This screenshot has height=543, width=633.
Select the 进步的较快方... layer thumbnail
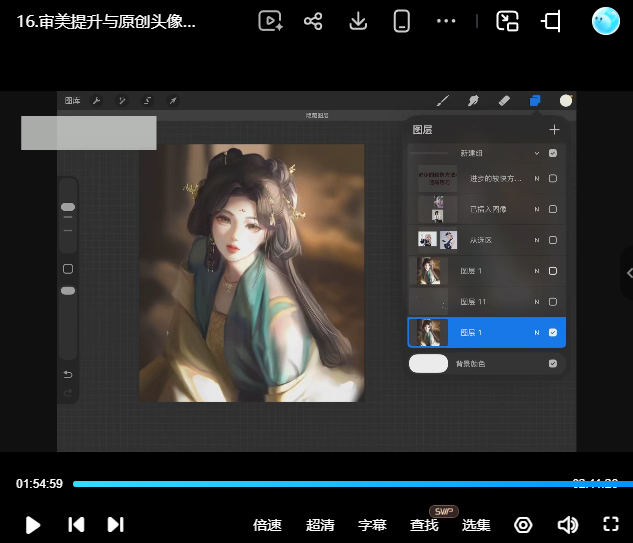437,178
